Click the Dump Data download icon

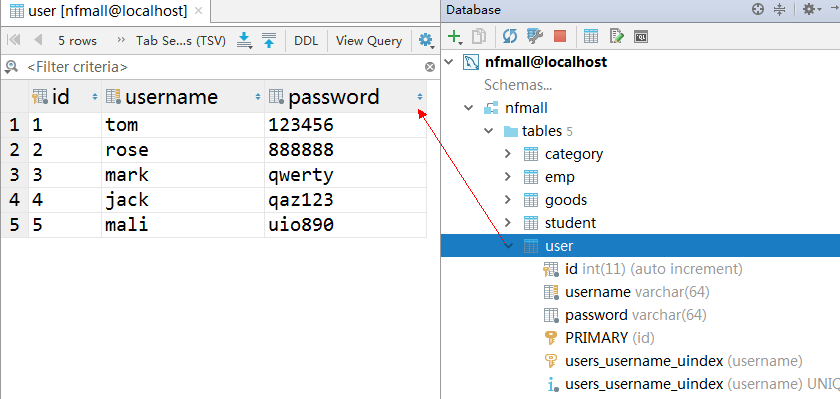[244, 40]
